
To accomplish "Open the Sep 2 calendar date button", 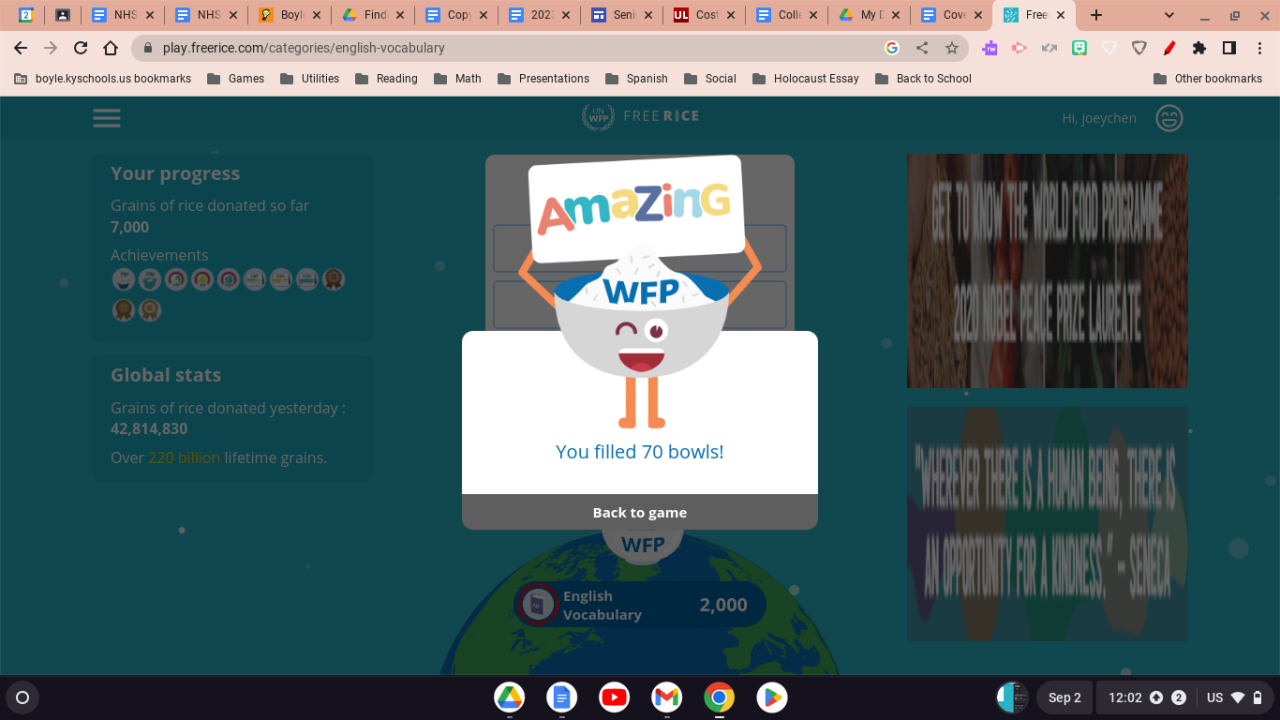I will 1064,697.
